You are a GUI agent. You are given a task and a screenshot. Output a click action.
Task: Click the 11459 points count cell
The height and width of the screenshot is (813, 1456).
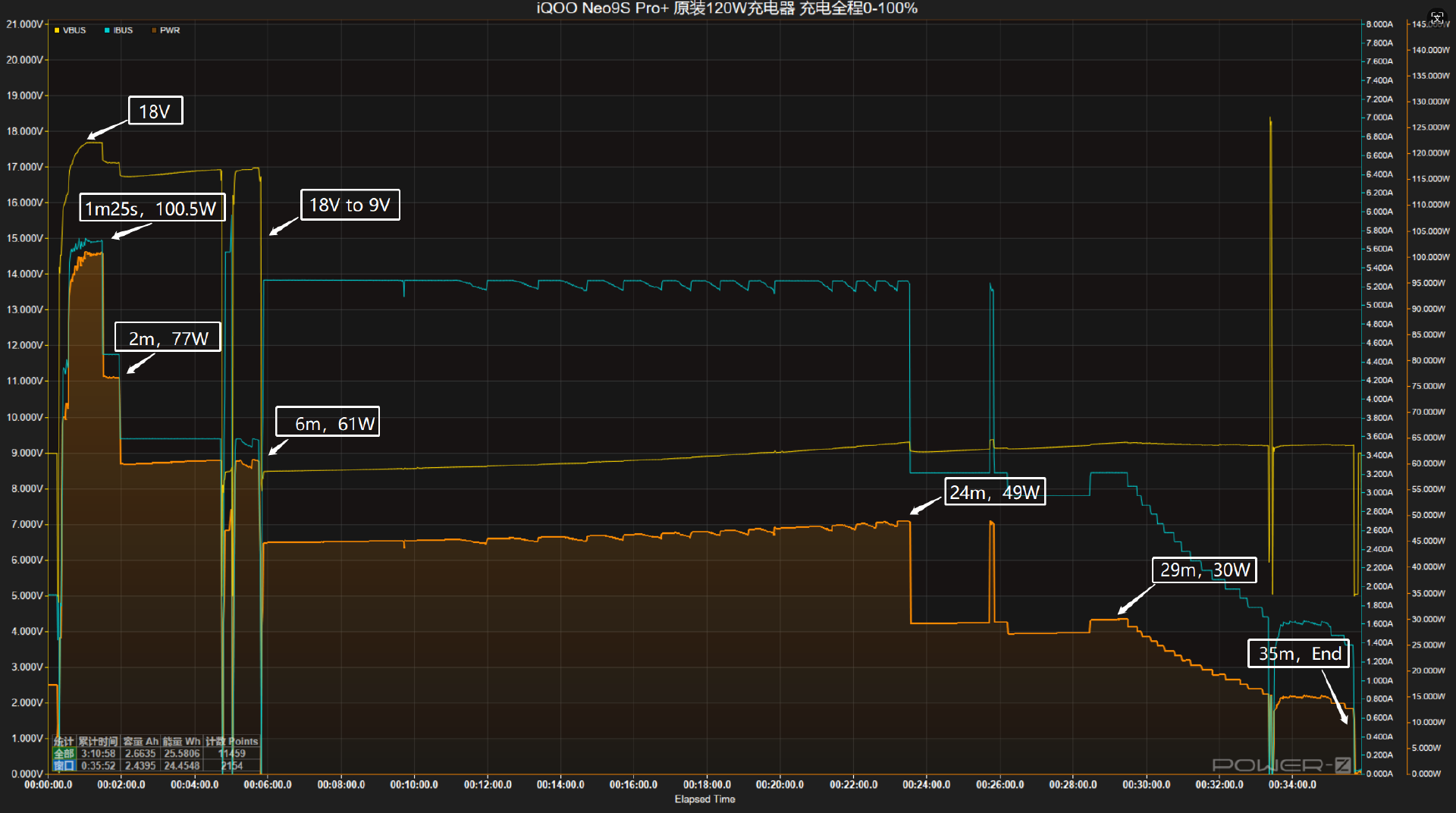coord(232,753)
